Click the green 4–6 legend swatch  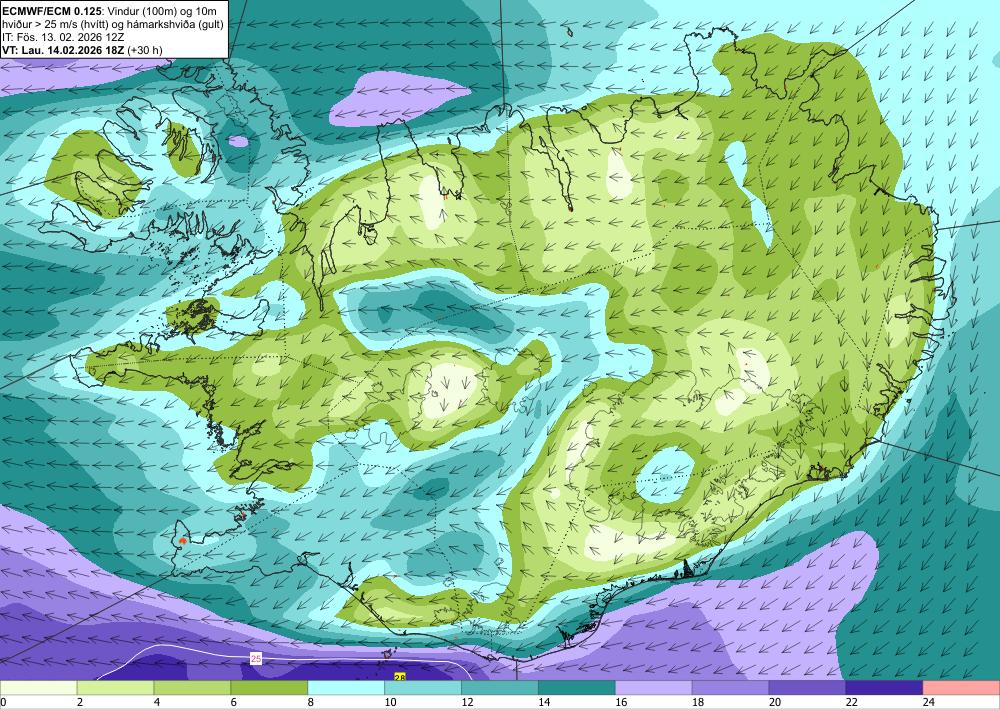click(192, 688)
